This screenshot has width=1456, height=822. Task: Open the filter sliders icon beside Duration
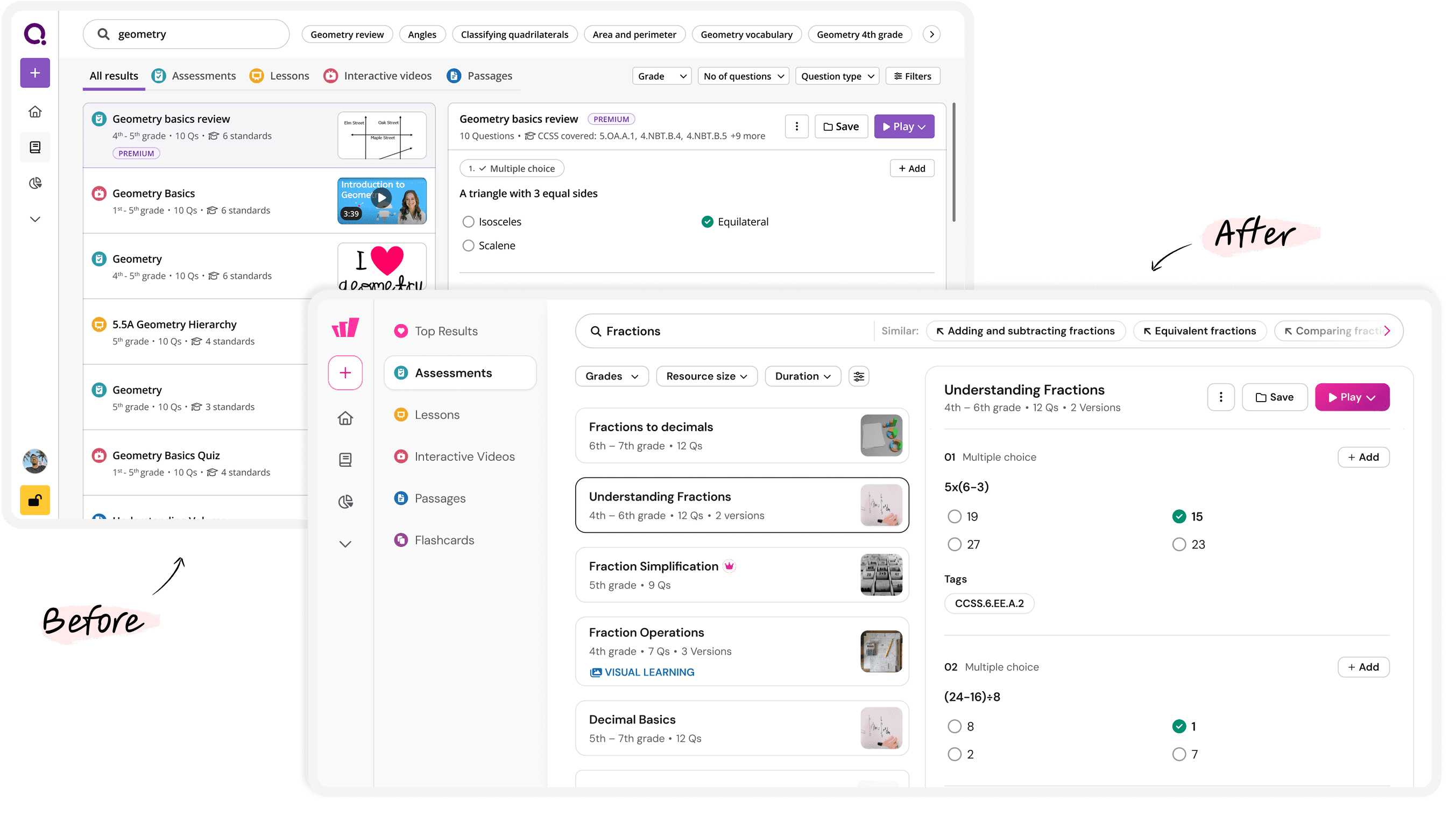coord(859,376)
